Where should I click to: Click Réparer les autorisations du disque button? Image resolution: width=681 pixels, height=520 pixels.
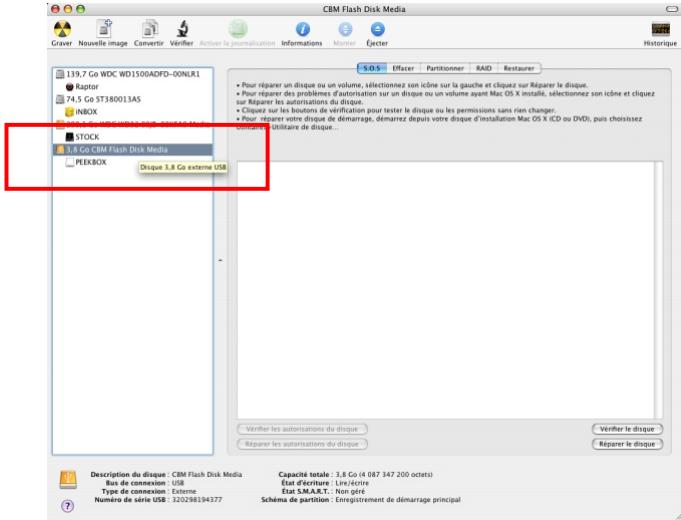[302, 444]
